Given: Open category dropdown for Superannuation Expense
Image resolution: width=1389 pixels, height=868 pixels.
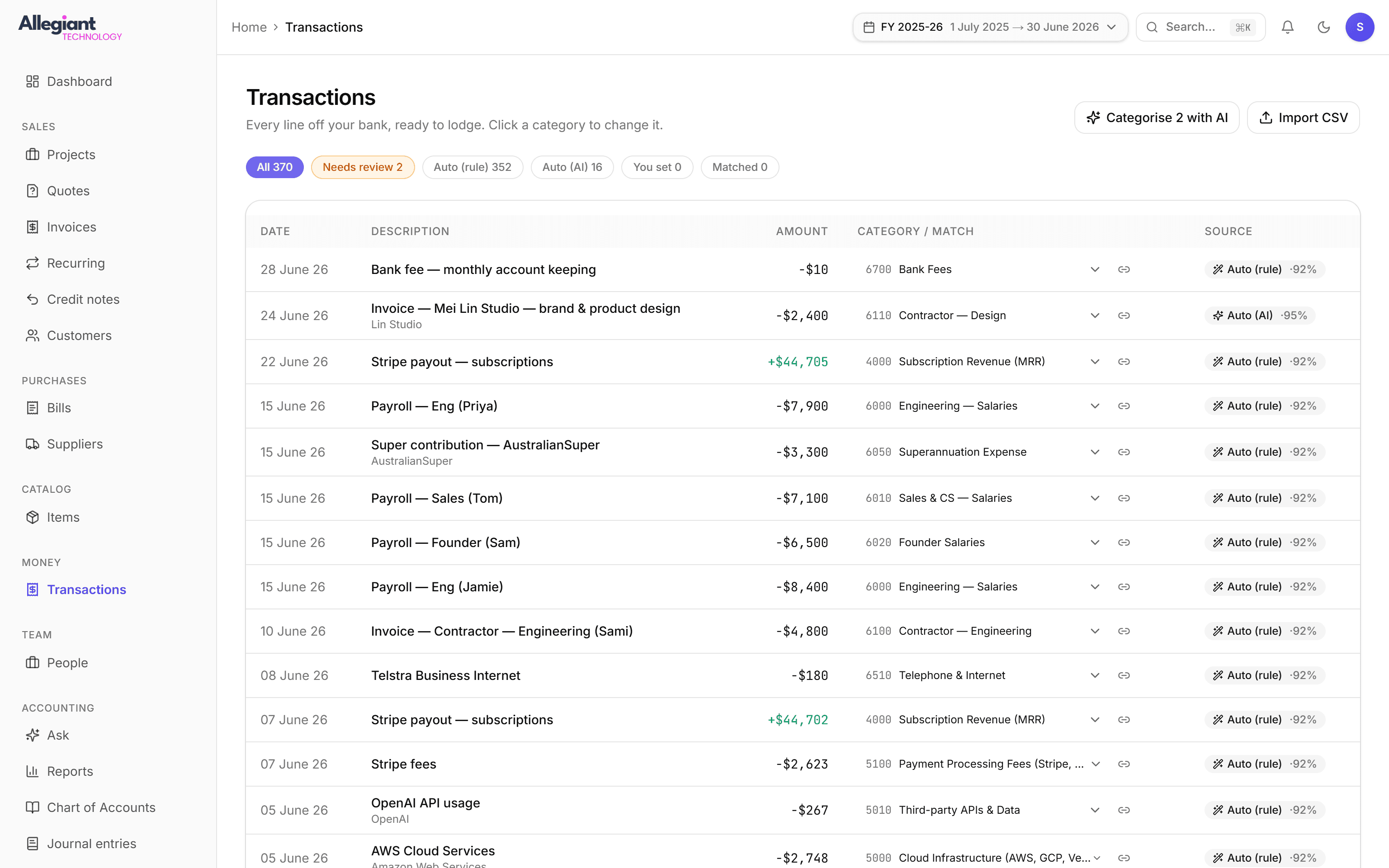Looking at the screenshot, I should click(1095, 452).
